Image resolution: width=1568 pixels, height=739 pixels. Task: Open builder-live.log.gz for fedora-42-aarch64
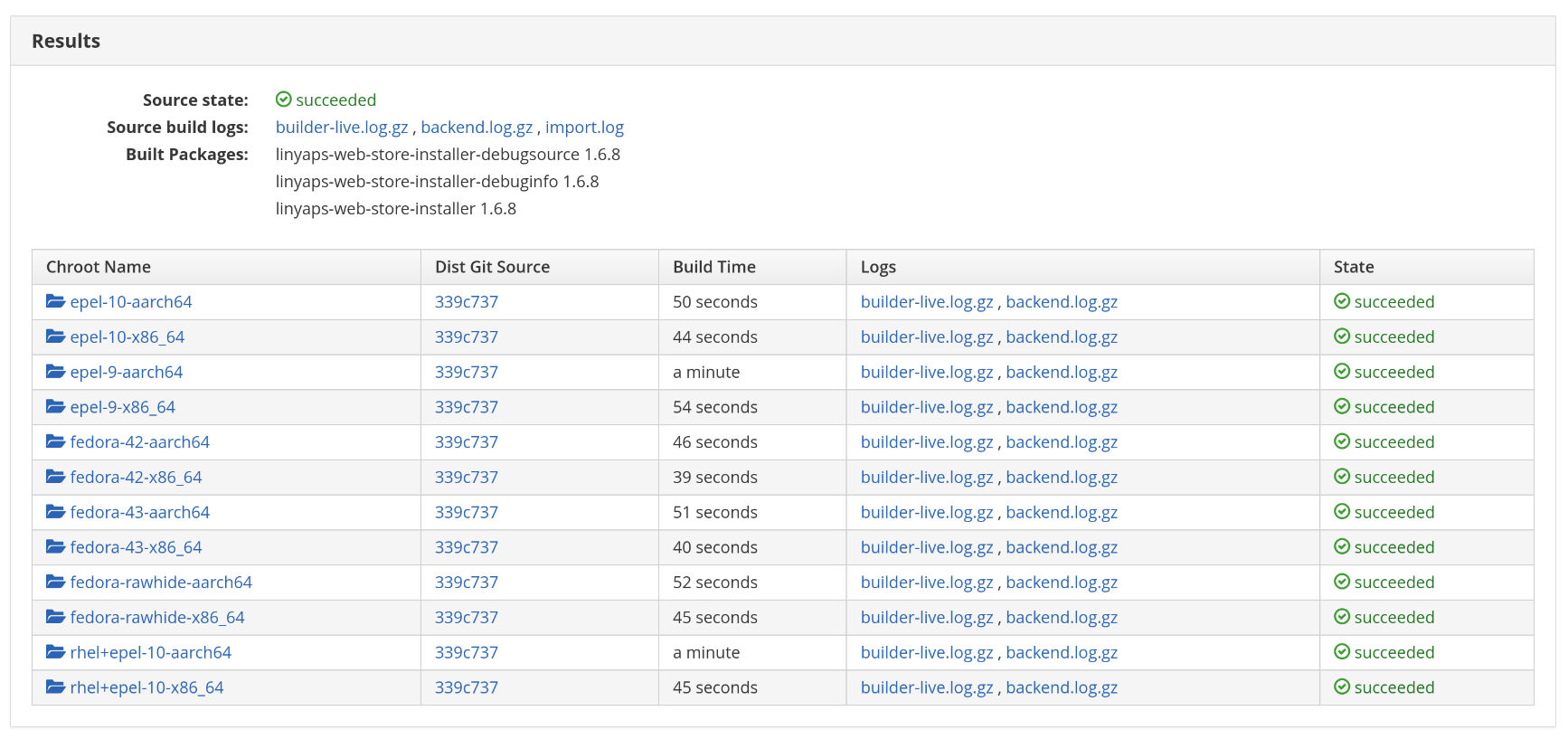[x=927, y=442]
